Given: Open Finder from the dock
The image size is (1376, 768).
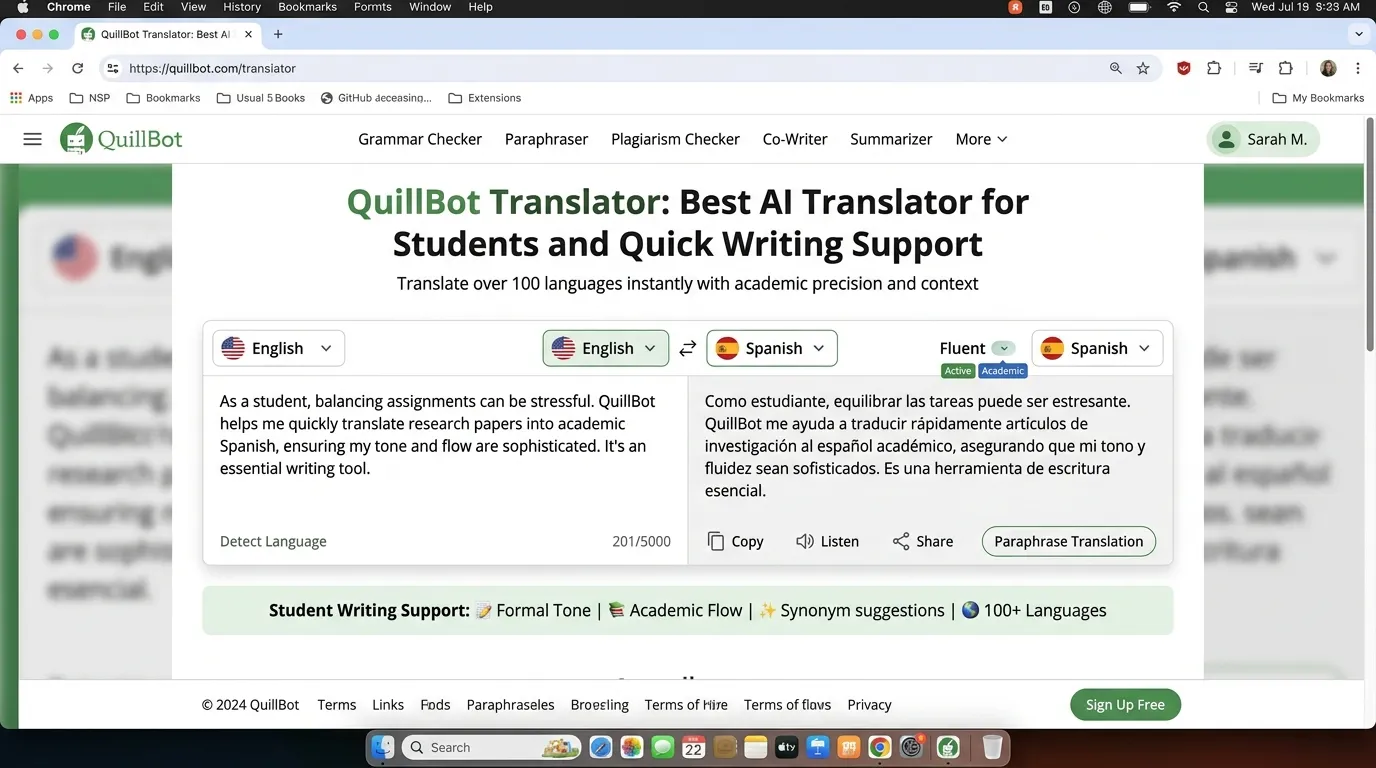Looking at the screenshot, I should (383, 747).
